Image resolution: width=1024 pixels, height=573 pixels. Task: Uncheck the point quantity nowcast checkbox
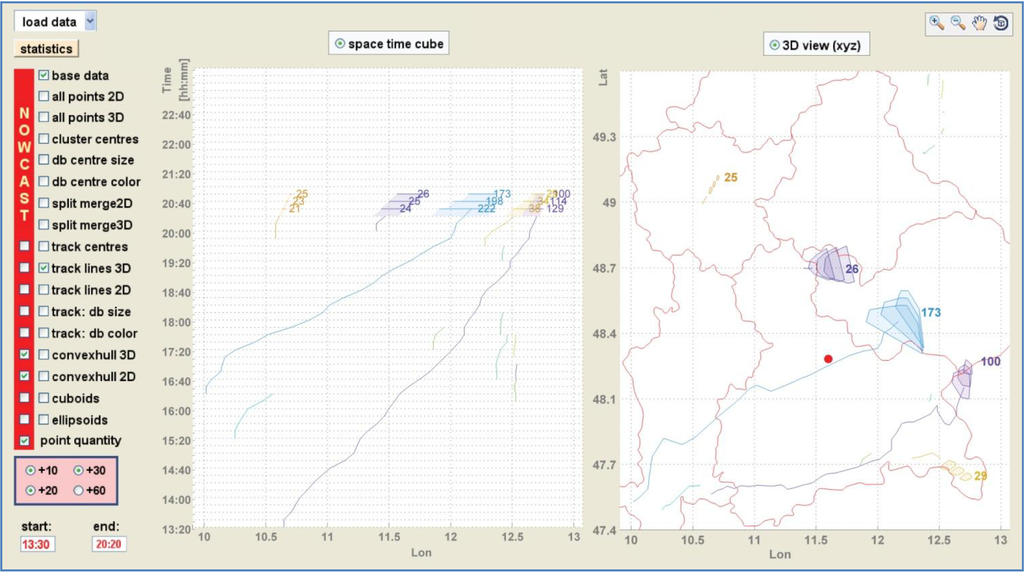[24, 441]
